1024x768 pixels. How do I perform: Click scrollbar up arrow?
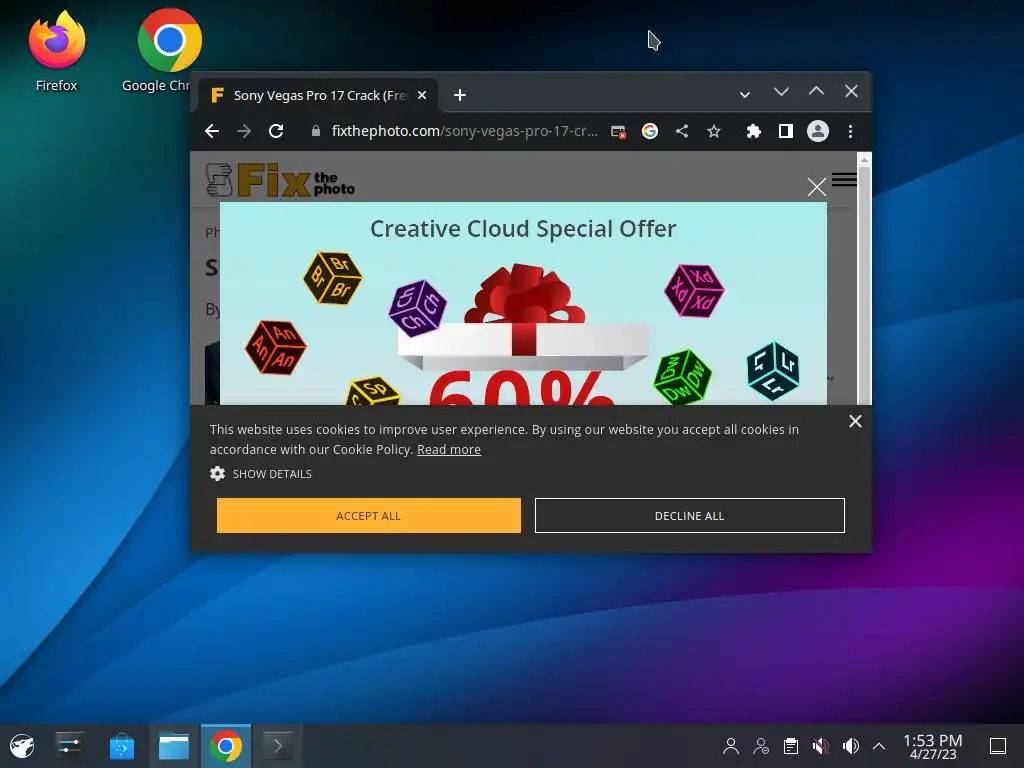point(864,159)
